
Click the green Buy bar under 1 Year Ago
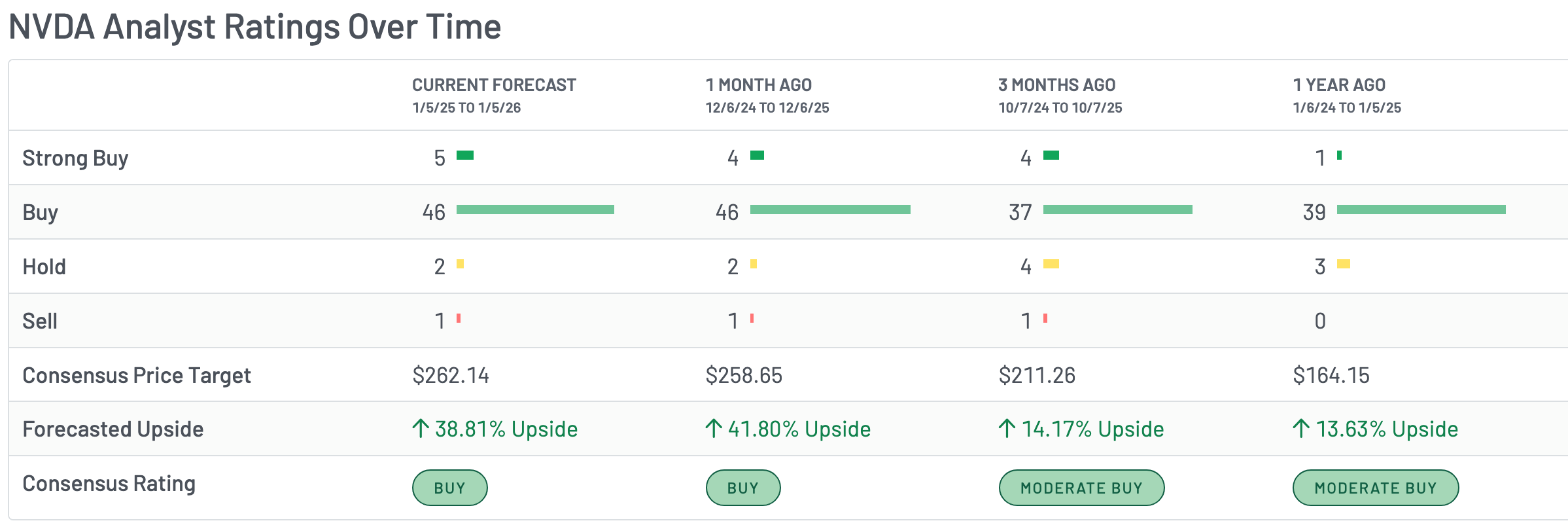tap(1421, 209)
